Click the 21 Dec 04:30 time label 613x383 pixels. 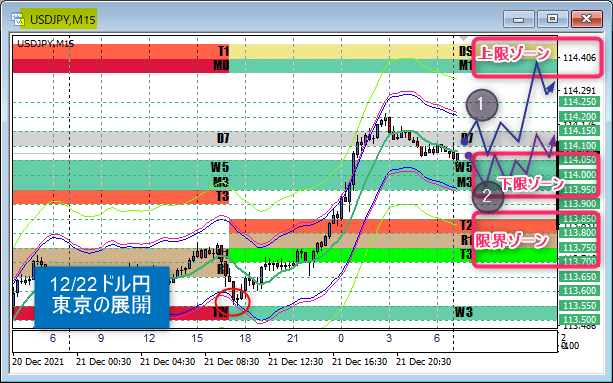click(168, 362)
